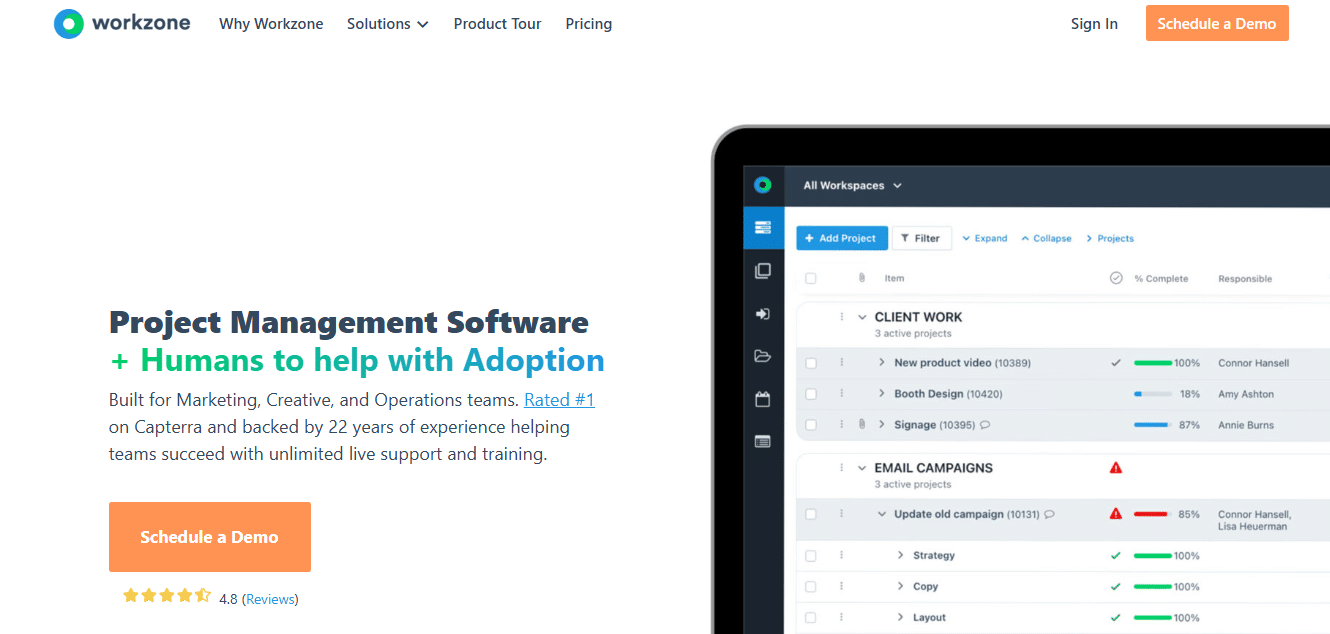Expand the Signage project
The image size is (1330, 634).
coord(882,424)
